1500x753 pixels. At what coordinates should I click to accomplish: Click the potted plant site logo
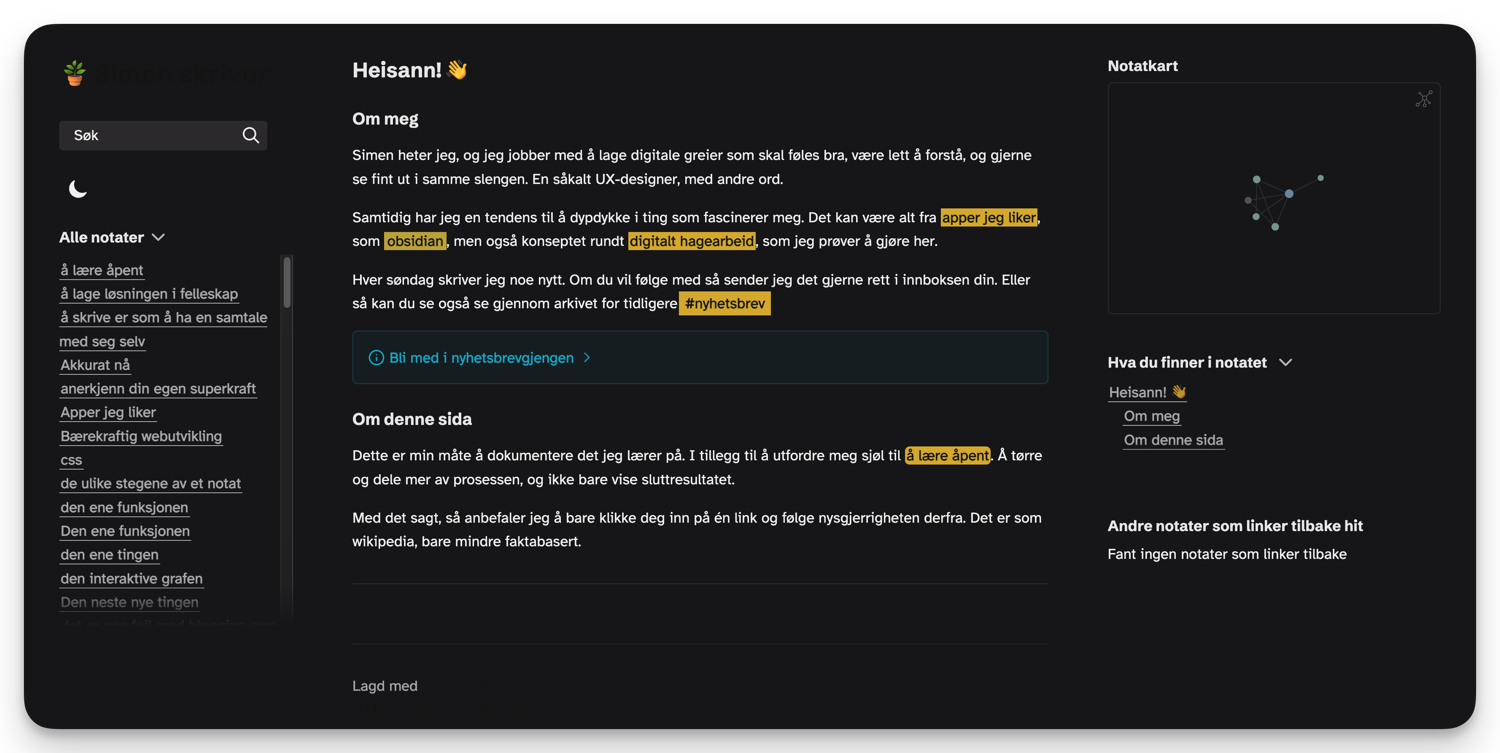click(x=75, y=73)
